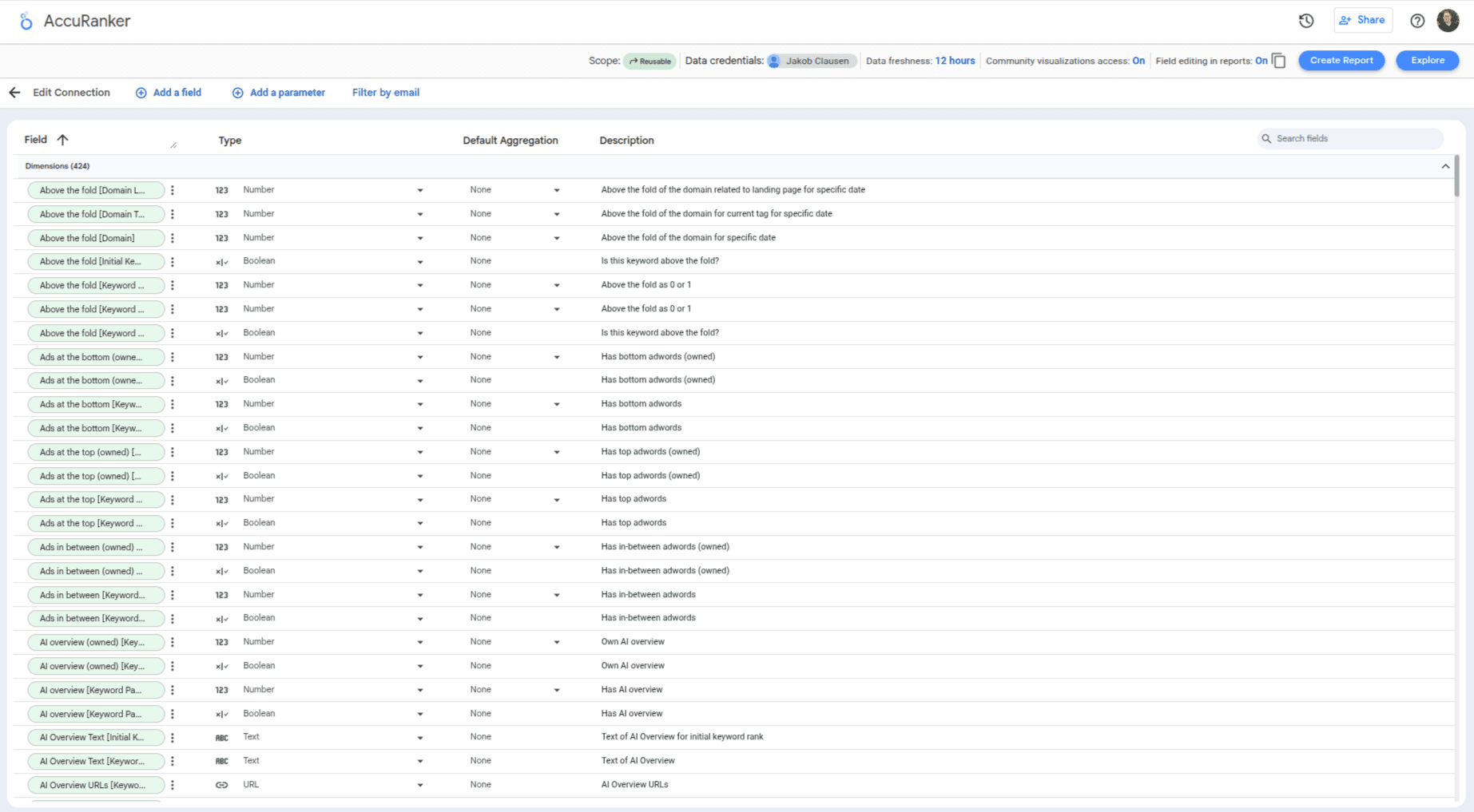Viewport: 1474px width, 812px height.
Task: Select the Above the fold [Domain] field chip
Action: coord(96,238)
